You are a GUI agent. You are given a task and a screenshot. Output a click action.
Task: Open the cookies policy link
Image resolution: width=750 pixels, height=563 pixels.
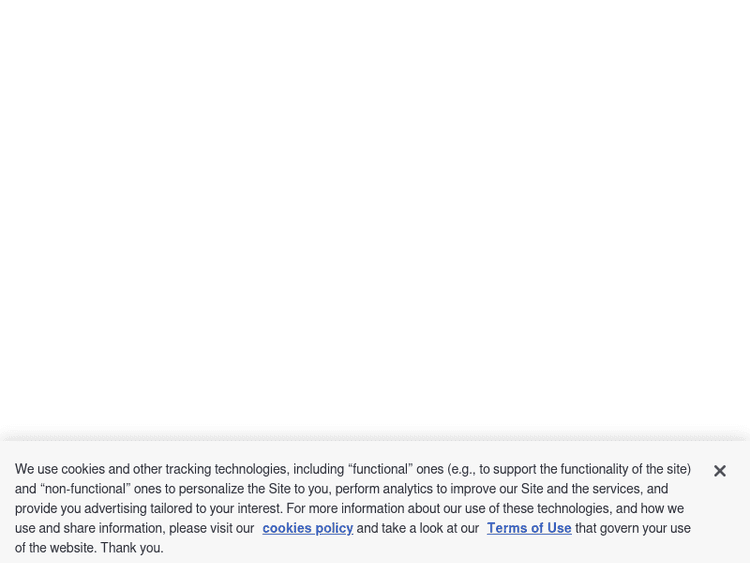coord(307,528)
